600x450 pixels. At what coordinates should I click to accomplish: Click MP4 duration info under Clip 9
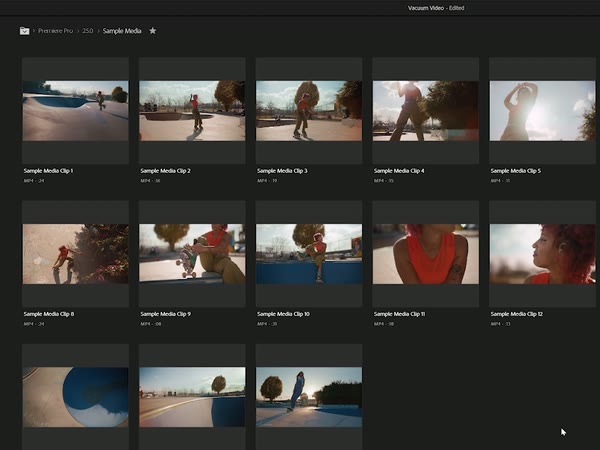click(x=150, y=324)
